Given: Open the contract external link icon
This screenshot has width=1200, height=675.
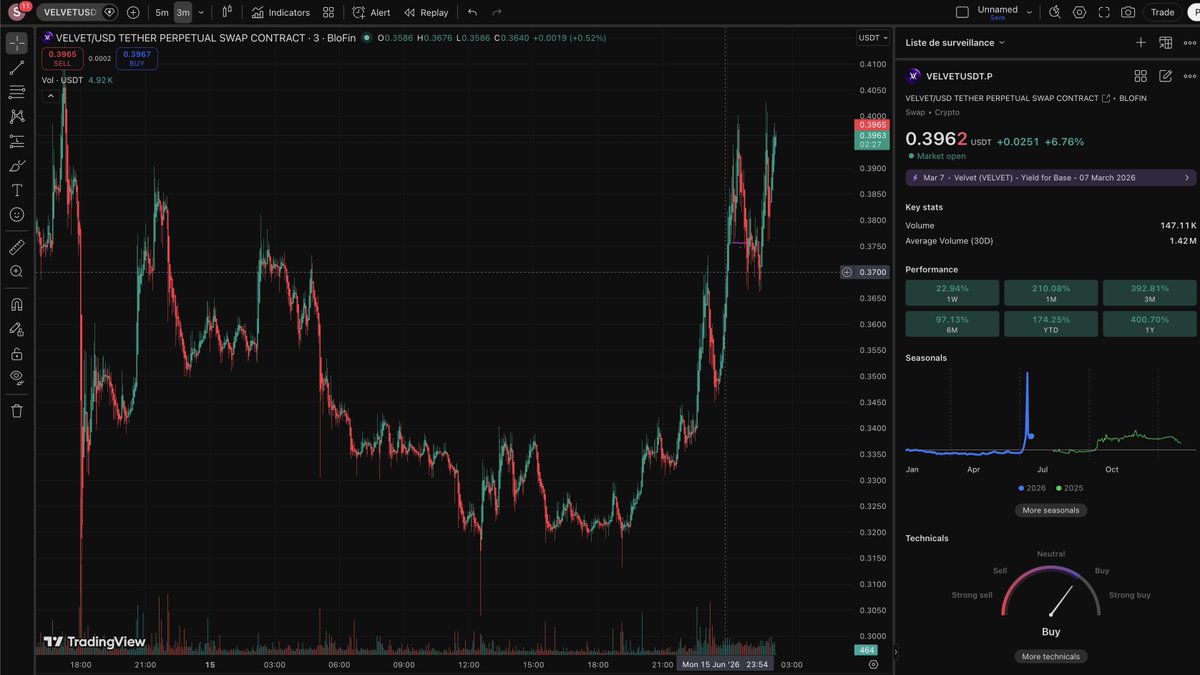Looking at the screenshot, I should coord(1106,98).
